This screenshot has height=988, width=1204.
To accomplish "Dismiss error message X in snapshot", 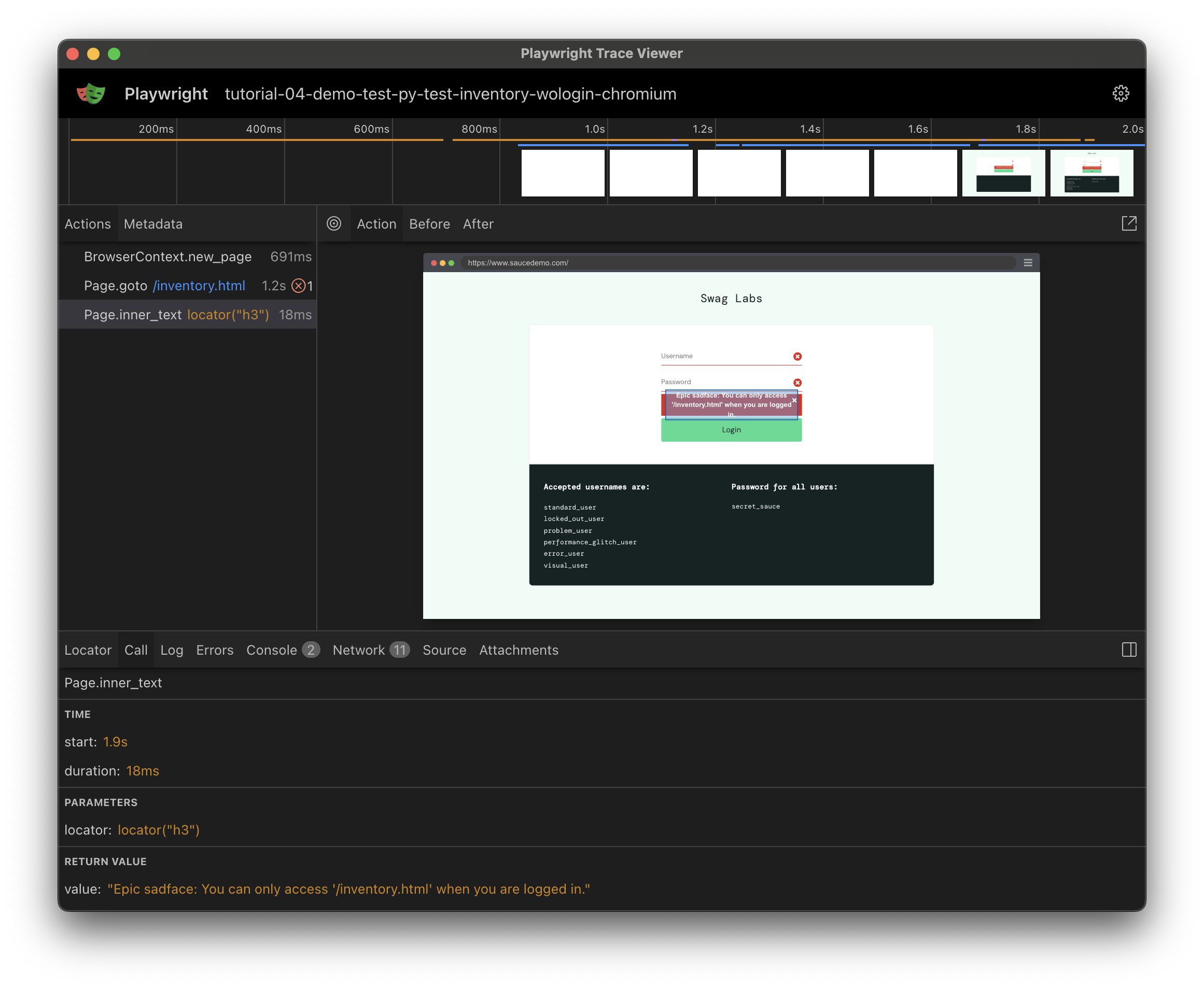I will point(794,401).
